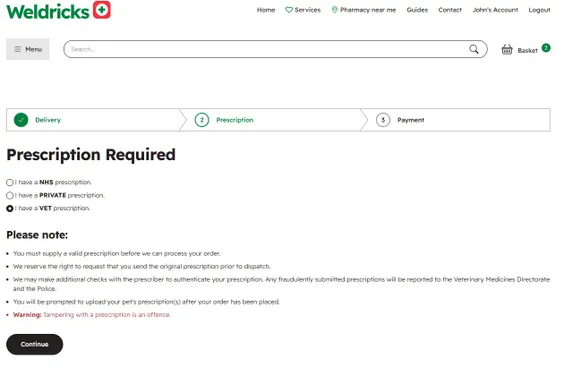Select the NHS prescription radio button

(x=10, y=182)
